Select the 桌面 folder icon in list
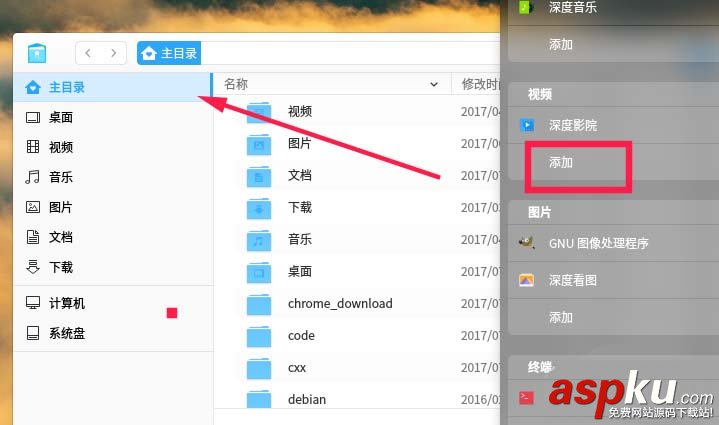This screenshot has height=425, width=719. pyautogui.click(x=259, y=272)
